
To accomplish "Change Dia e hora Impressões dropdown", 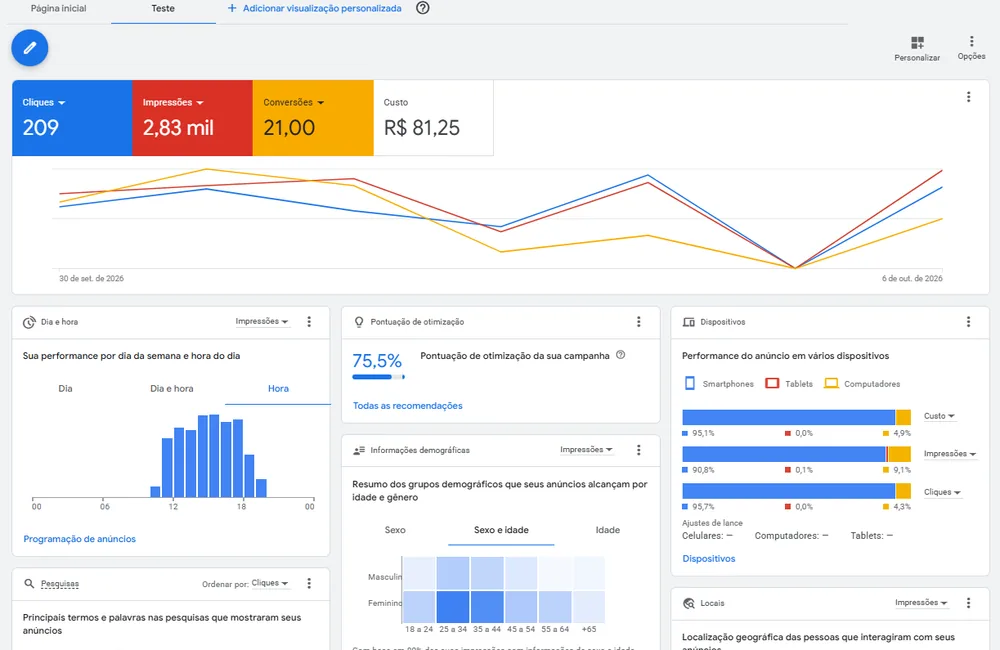I will click(262, 321).
